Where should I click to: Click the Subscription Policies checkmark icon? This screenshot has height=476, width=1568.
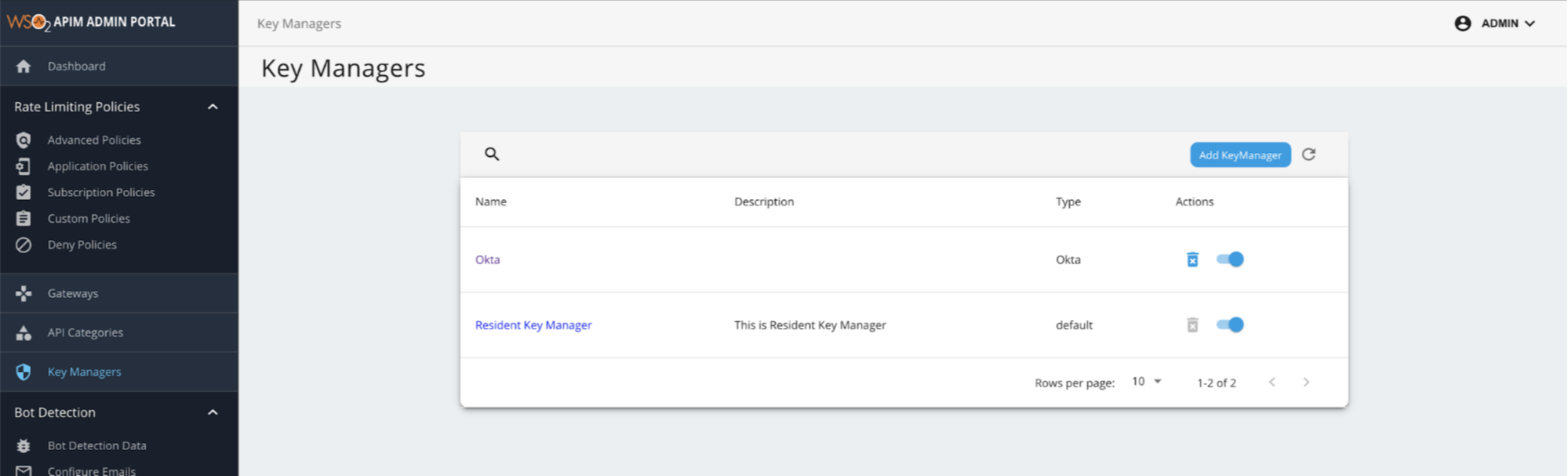[24, 192]
